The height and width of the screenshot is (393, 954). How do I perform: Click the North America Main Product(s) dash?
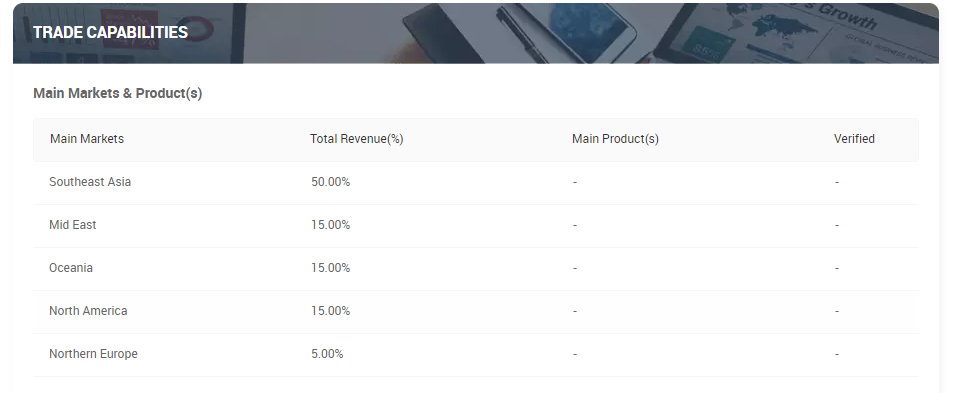pyautogui.click(x=575, y=311)
